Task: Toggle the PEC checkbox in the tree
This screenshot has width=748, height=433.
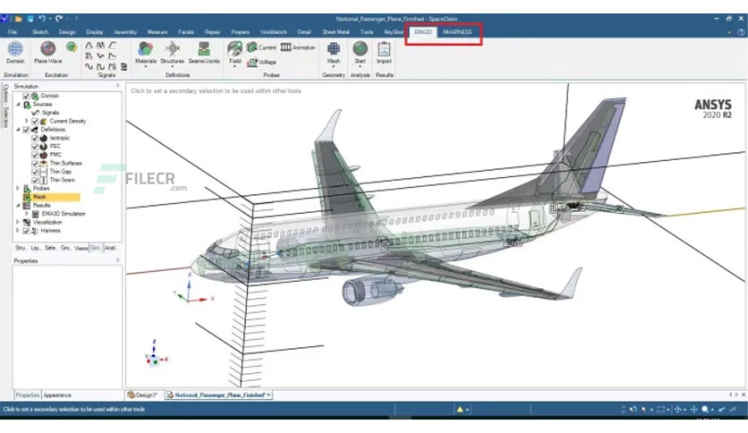Action: point(35,146)
